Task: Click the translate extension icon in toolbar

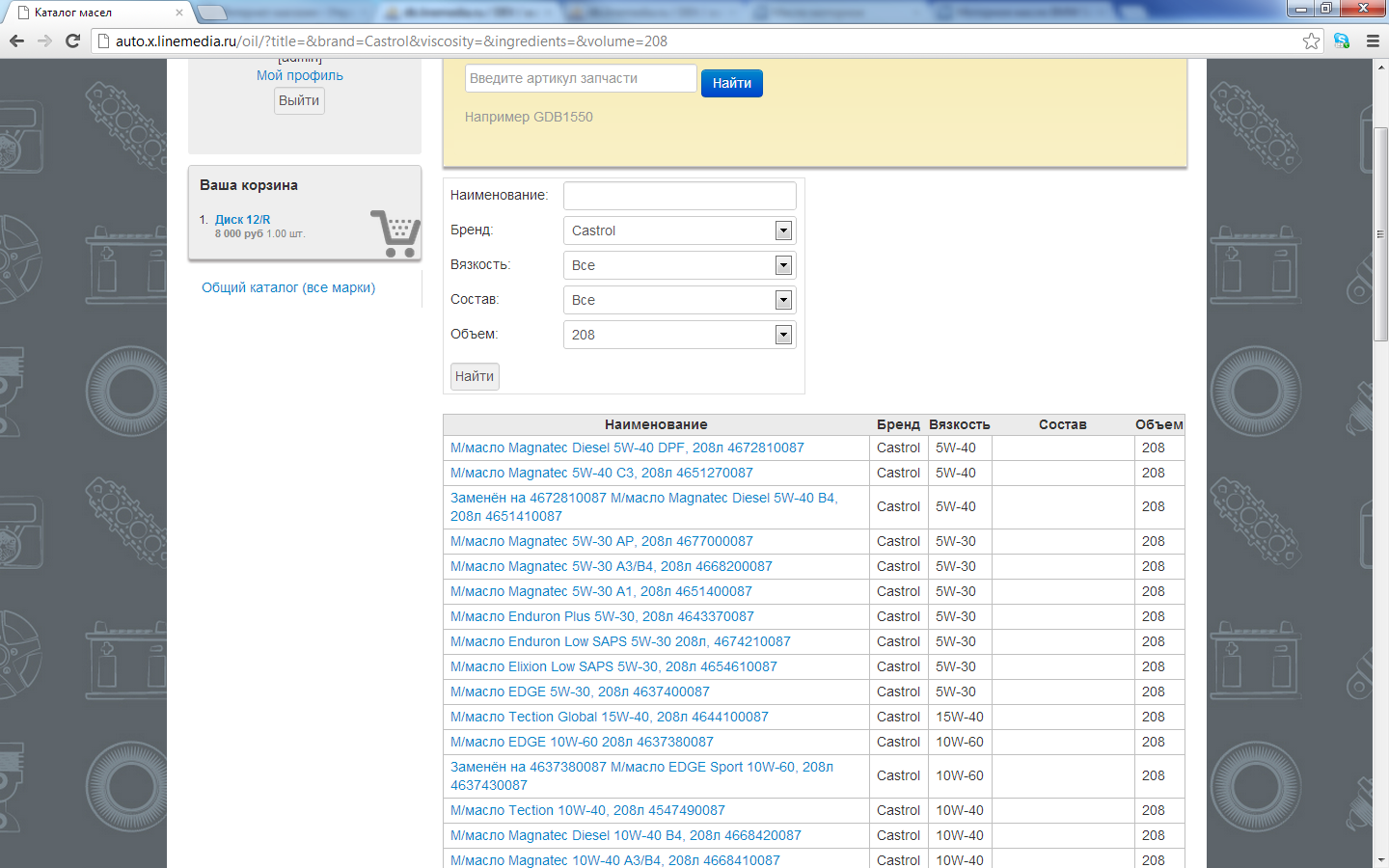Action: pos(1342,41)
